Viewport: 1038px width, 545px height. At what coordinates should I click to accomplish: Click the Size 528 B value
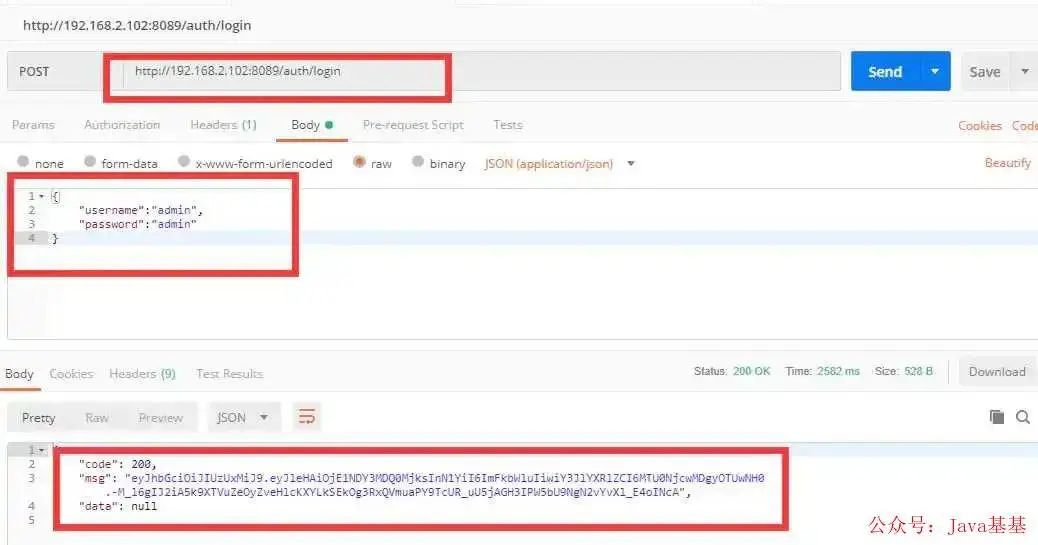(918, 371)
